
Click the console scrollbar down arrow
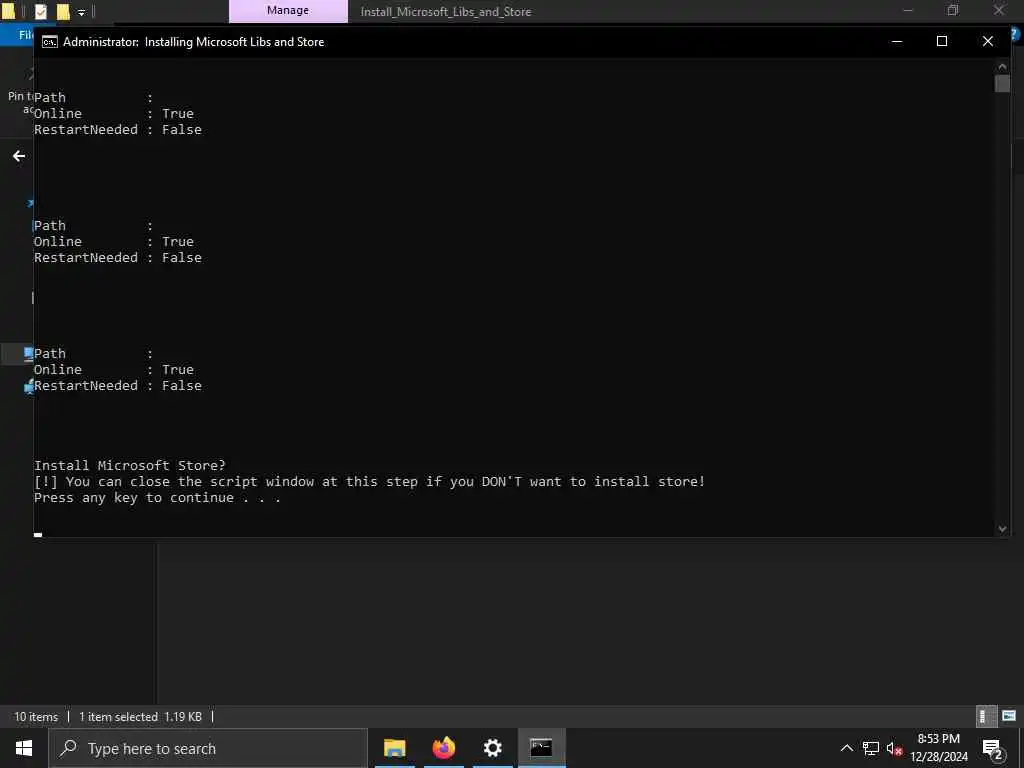pos(1002,529)
